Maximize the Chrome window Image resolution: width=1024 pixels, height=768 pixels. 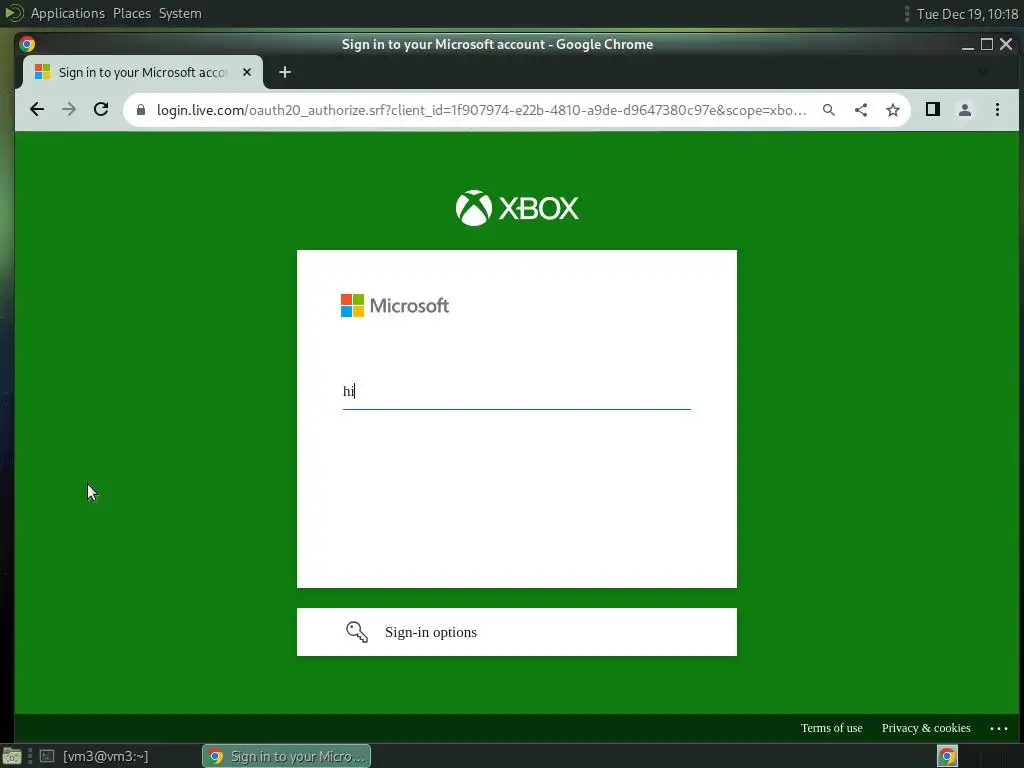click(987, 44)
